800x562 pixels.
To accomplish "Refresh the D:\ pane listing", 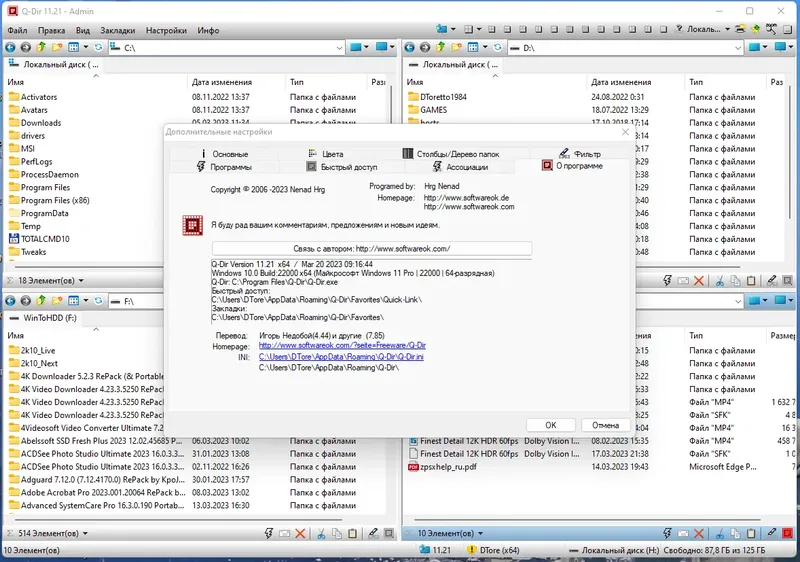I will point(498,47).
